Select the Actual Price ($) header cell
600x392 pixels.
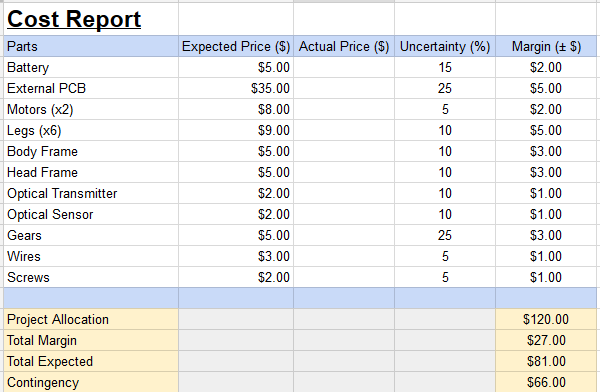pos(344,46)
